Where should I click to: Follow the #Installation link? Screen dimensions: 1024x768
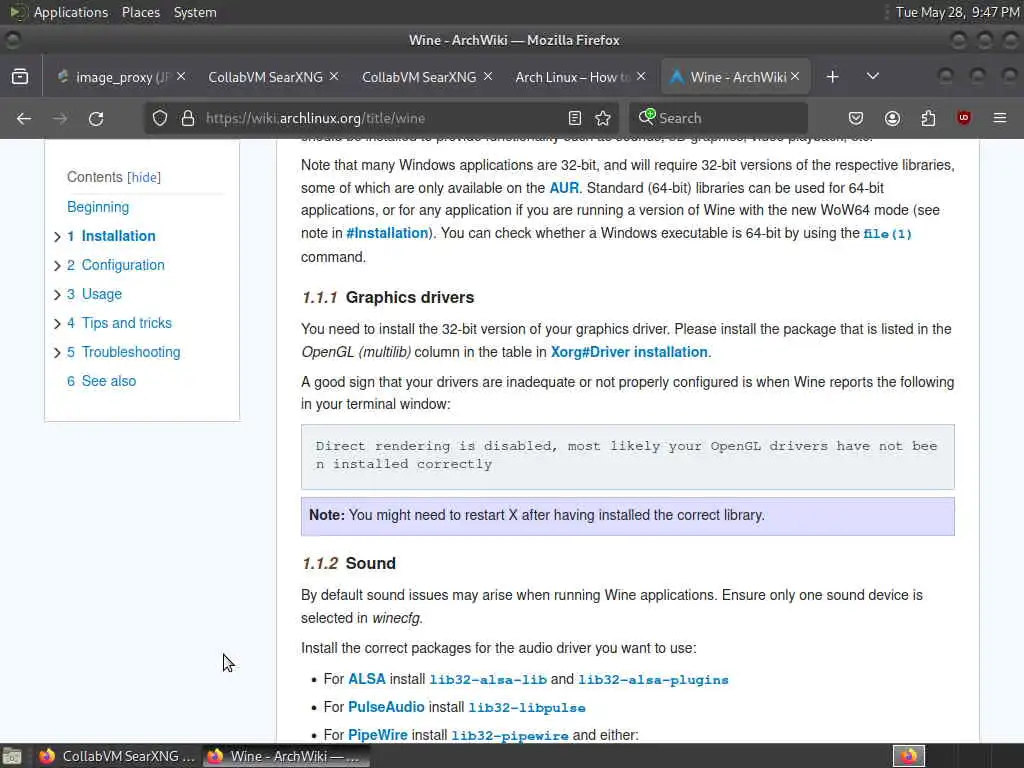[387, 233]
